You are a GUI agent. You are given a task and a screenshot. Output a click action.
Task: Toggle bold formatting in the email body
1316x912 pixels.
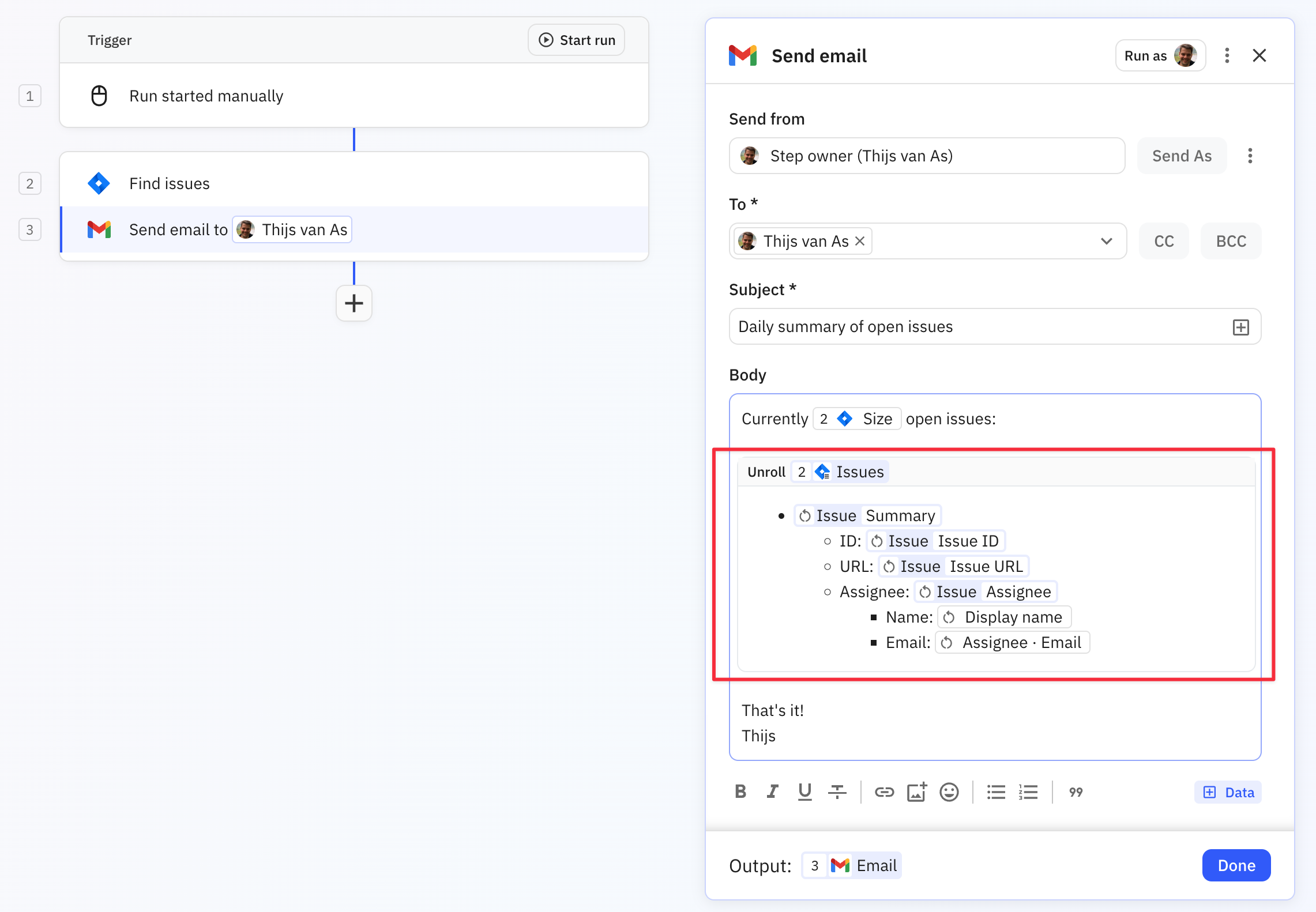tap(740, 792)
